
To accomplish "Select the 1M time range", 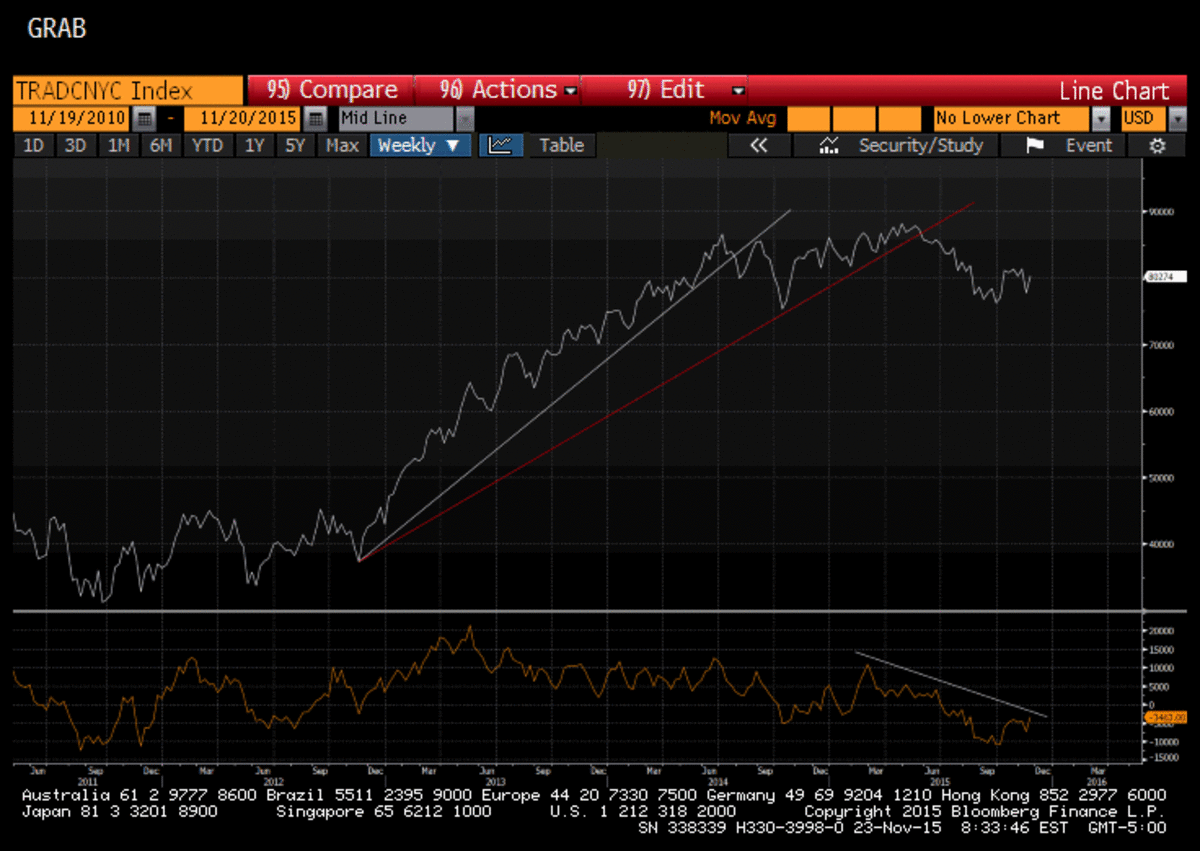I will coord(118,145).
